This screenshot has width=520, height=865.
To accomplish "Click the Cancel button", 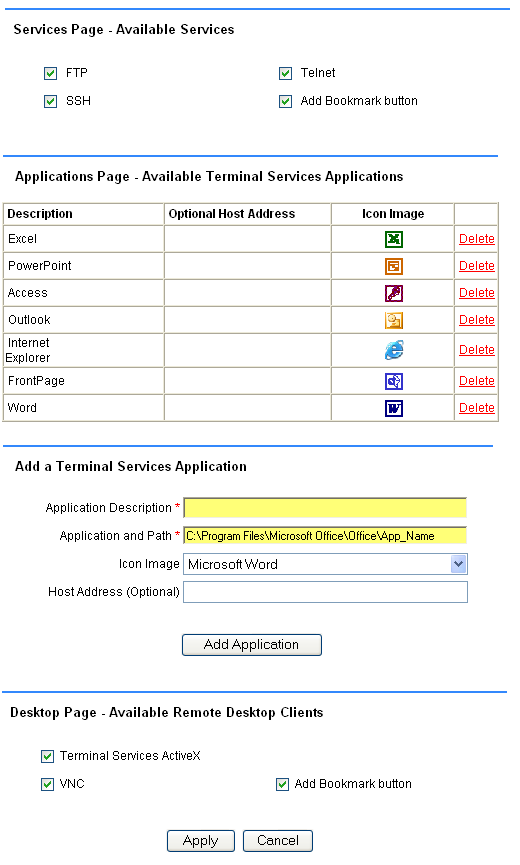I will (x=278, y=841).
